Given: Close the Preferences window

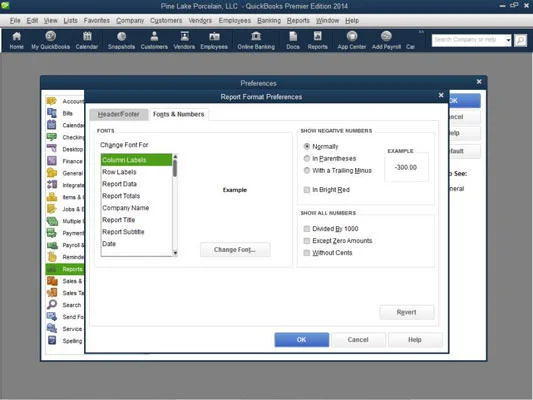Looking at the screenshot, I should [x=479, y=82].
